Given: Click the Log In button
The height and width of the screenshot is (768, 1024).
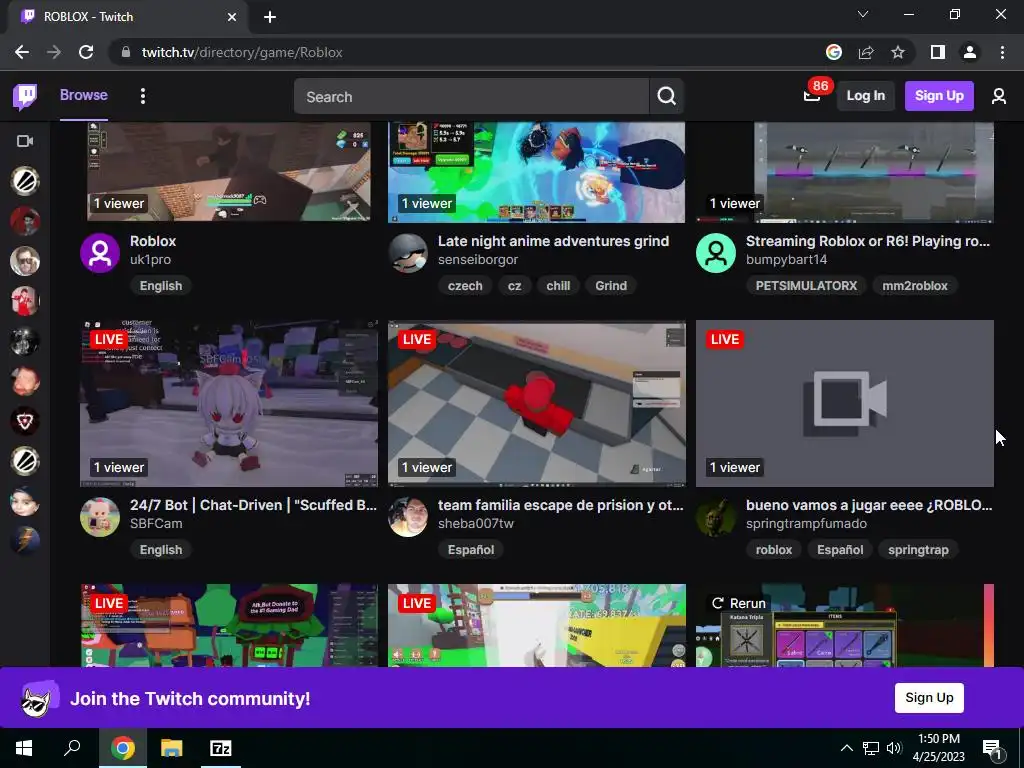Looking at the screenshot, I should [865, 96].
